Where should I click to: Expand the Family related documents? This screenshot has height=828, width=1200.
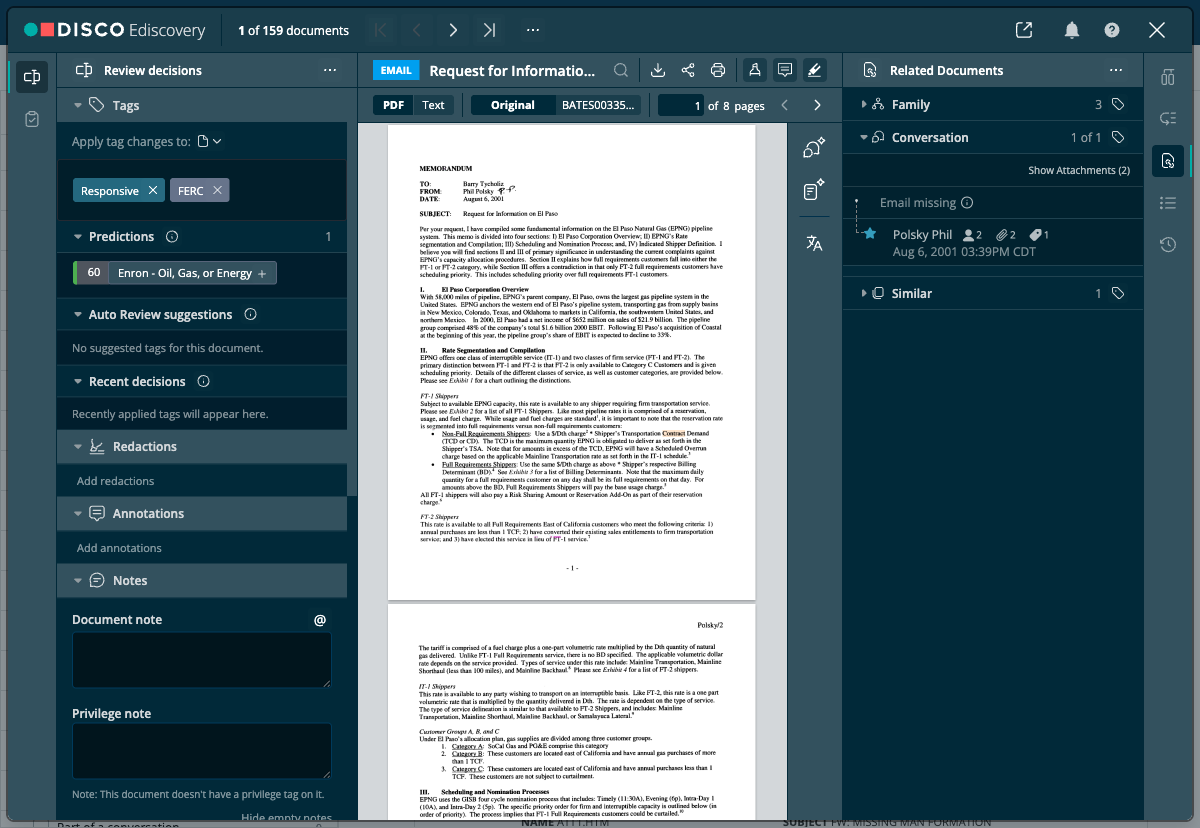tap(864, 104)
